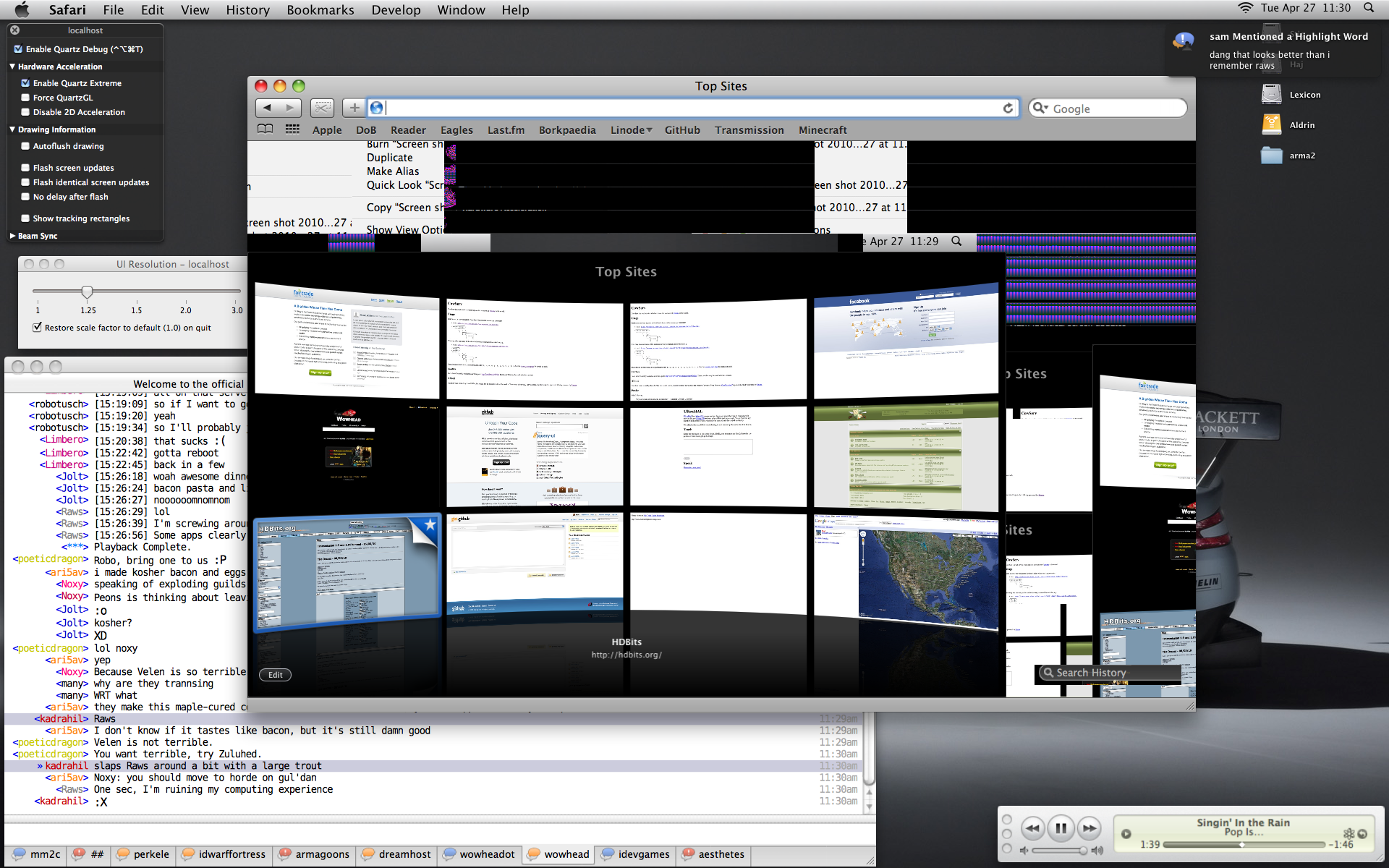The height and width of the screenshot is (868, 1389).
Task: Uncheck Restore scale factor on quit
Action: tap(37, 328)
